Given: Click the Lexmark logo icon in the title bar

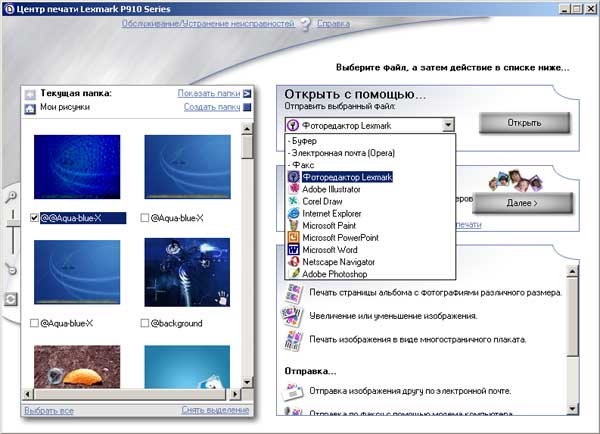Looking at the screenshot, I should point(10,9).
